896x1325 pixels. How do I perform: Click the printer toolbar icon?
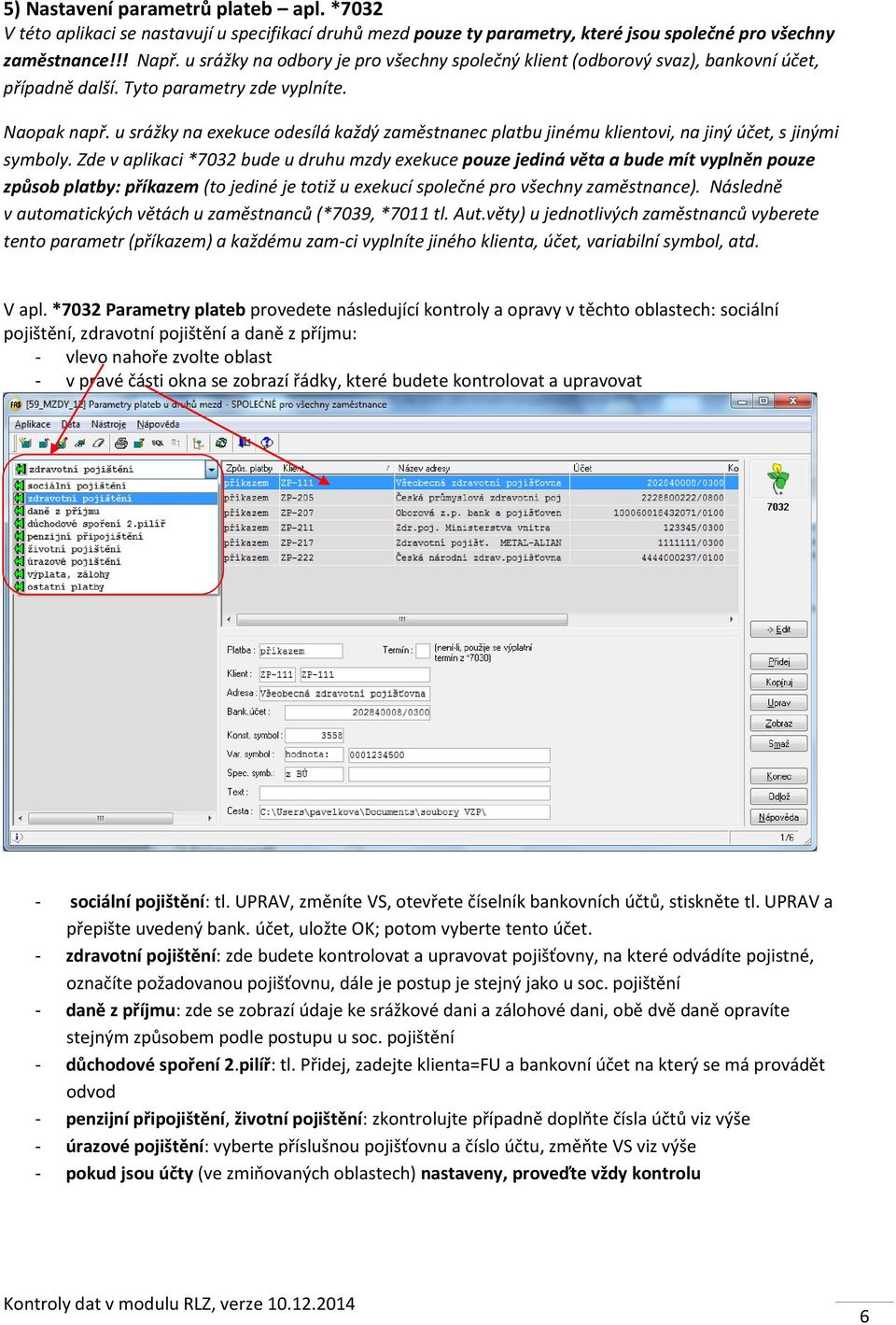click(x=120, y=443)
